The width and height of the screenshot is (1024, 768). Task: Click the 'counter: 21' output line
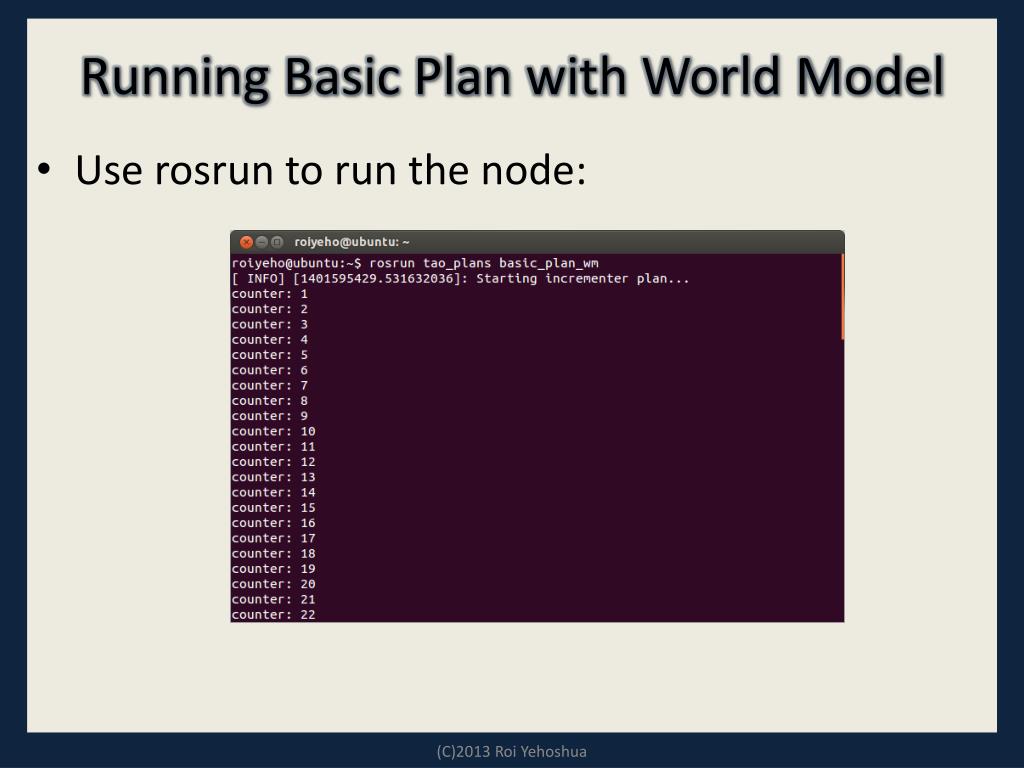tap(274, 600)
